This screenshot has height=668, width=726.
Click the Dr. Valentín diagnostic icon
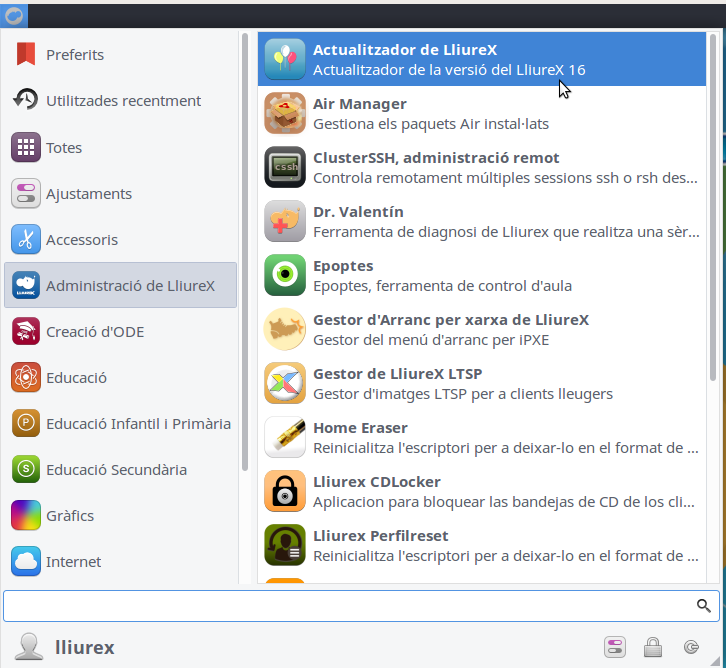pos(285,221)
